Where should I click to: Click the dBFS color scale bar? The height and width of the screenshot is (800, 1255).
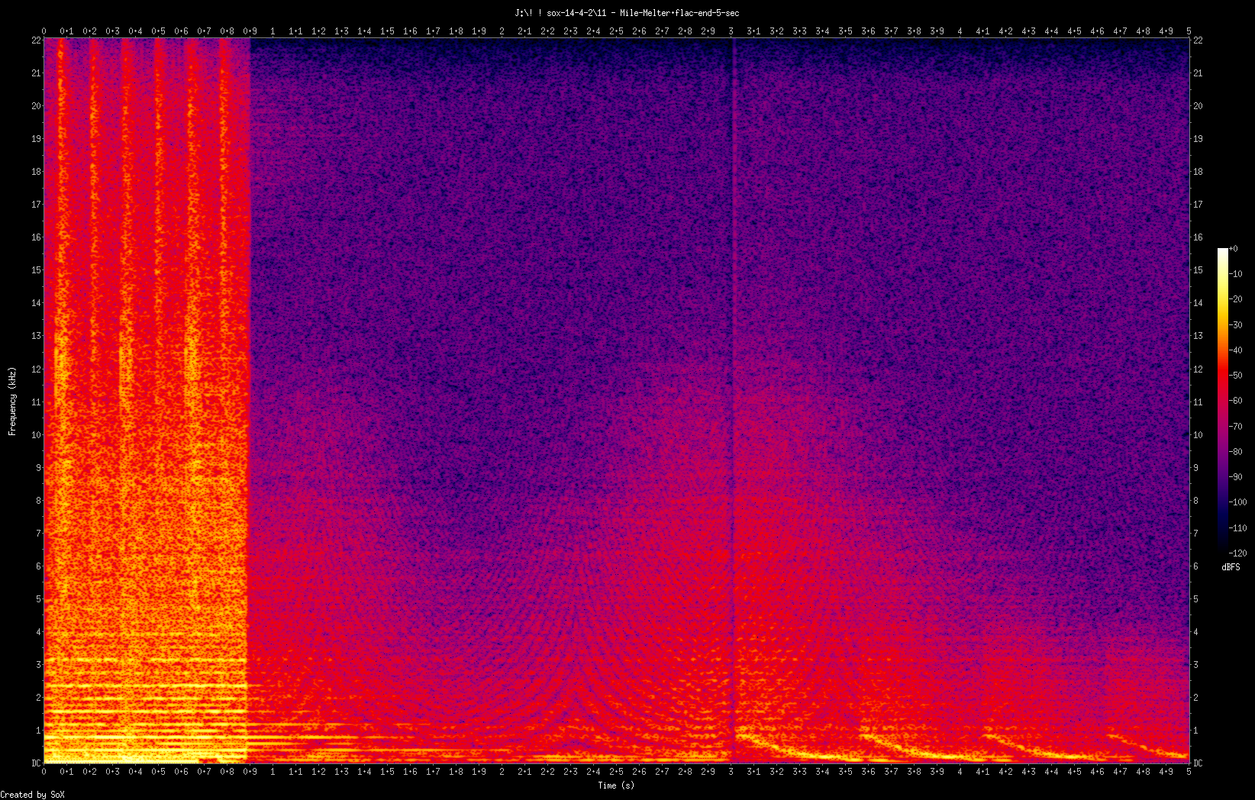click(x=1221, y=400)
